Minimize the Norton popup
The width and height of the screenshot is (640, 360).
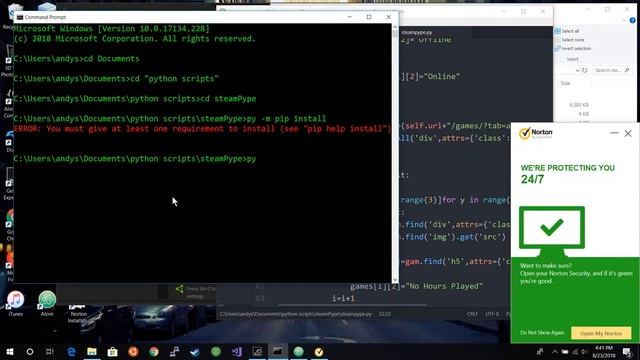(x=614, y=133)
